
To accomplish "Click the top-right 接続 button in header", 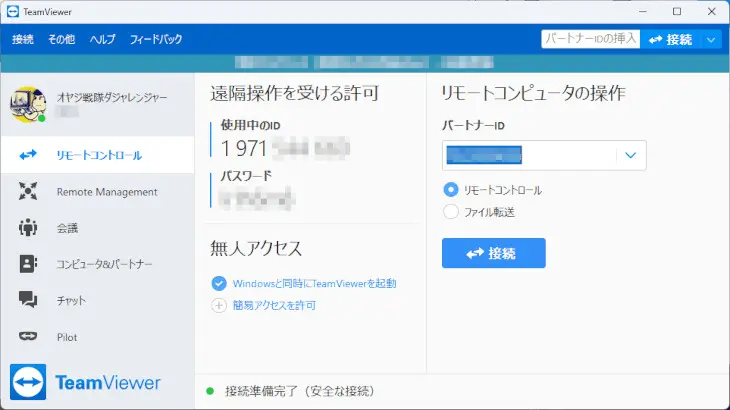I will pyautogui.click(x=671, y=40).
